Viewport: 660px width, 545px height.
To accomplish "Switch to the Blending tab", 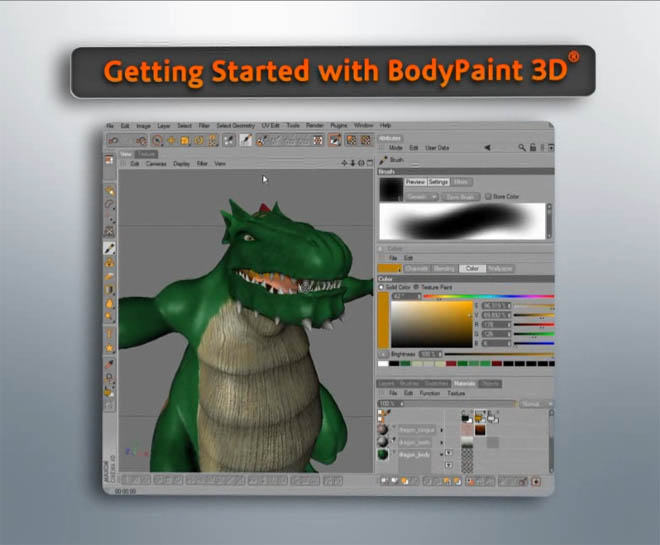I will point(444,269).
